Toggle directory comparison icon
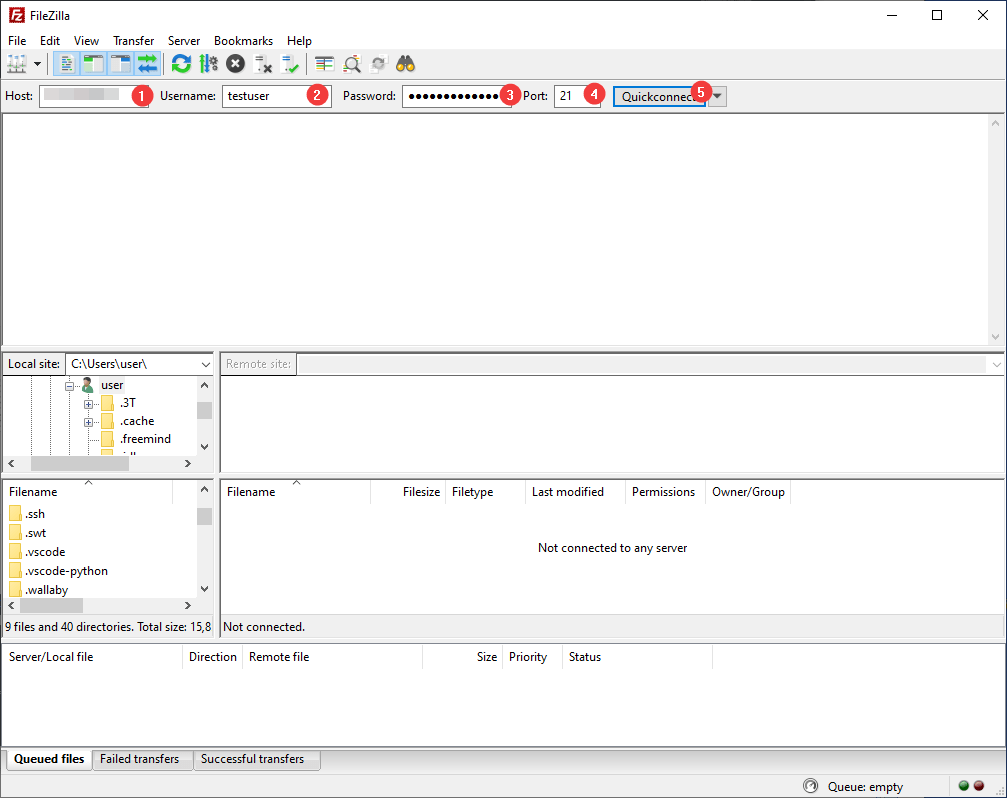The height and width of the screenshot is (798, 1007). click(352, 64)
